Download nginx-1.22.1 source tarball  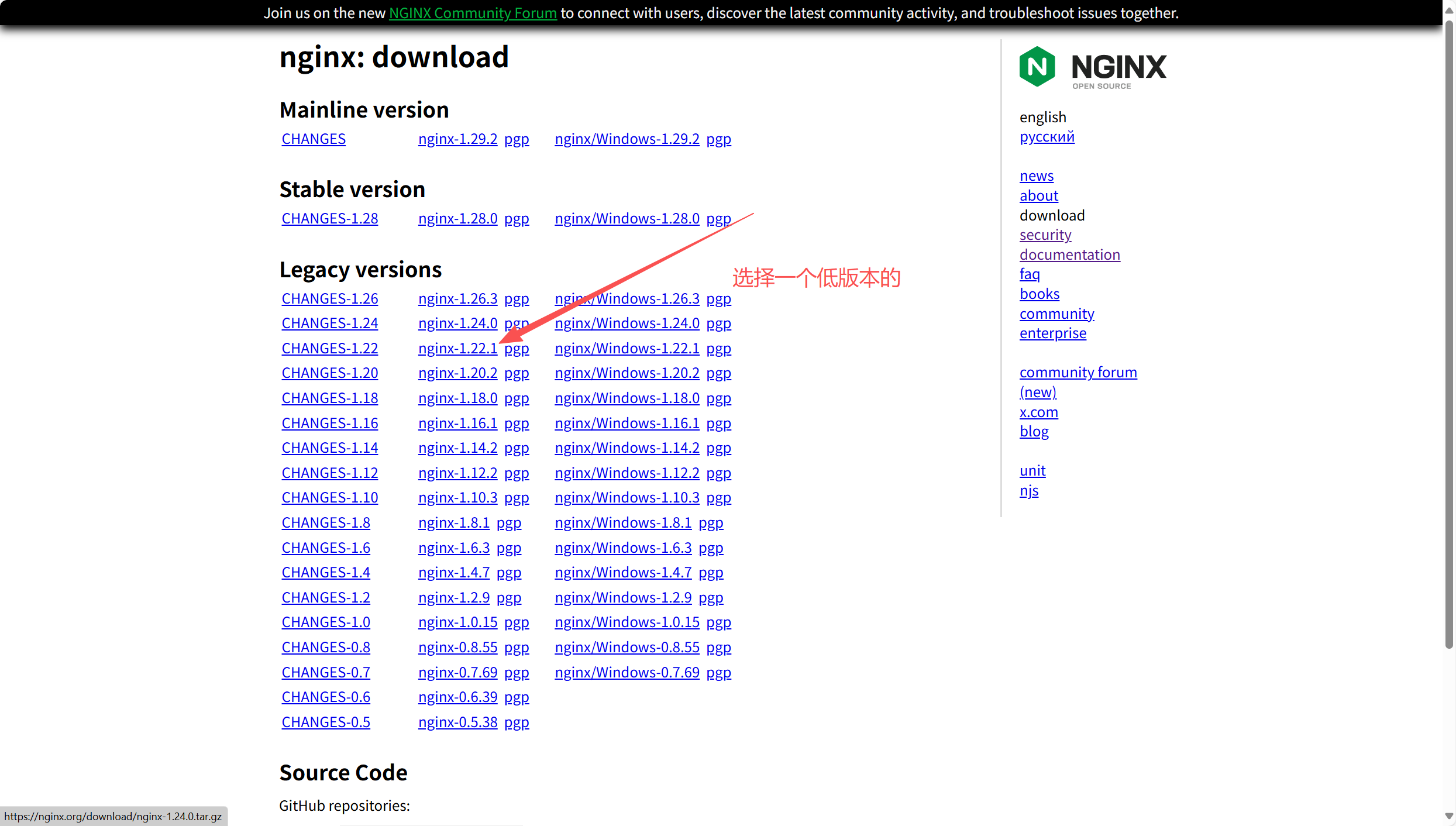457,349
